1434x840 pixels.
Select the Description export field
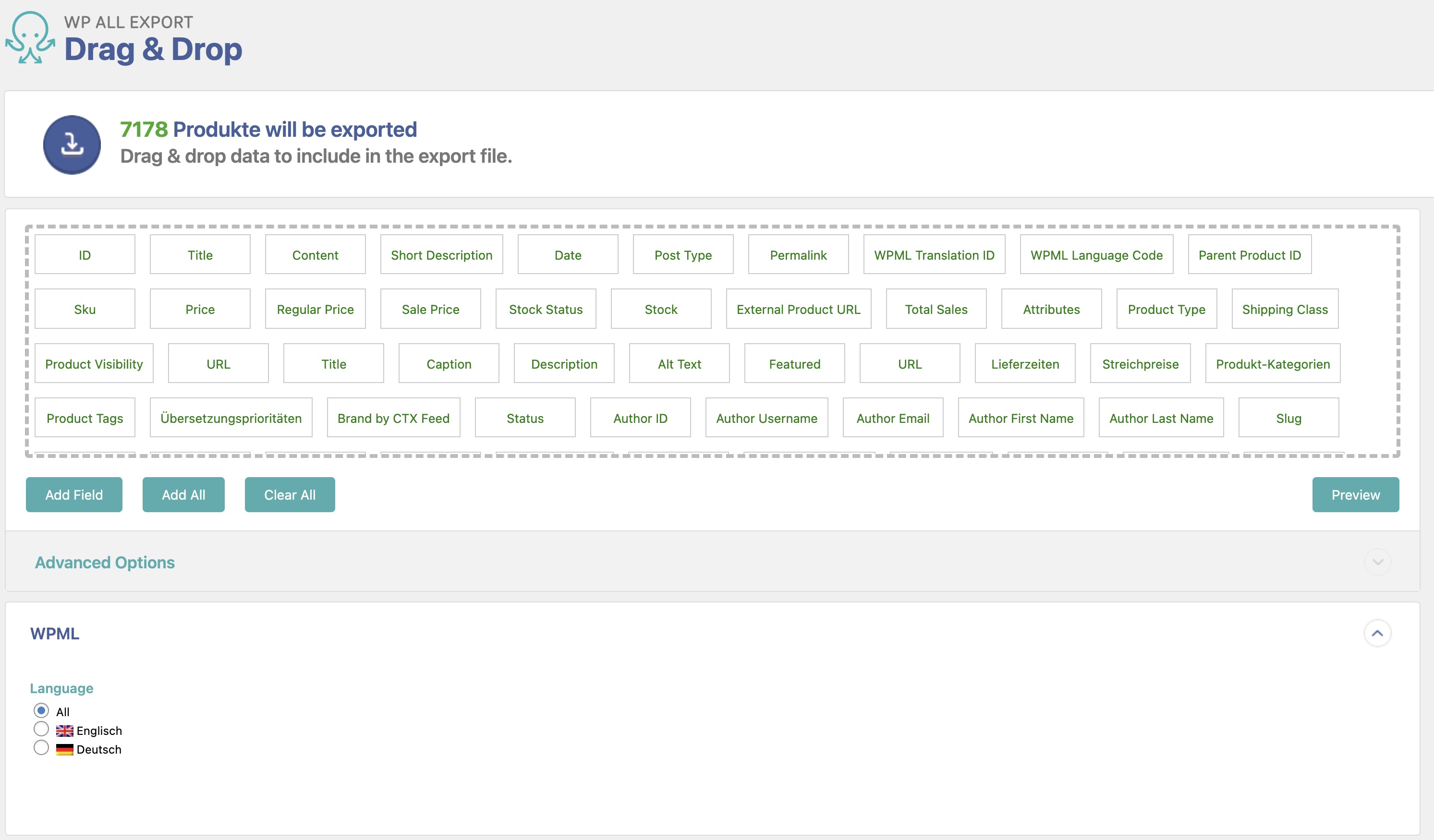(564, 363)
